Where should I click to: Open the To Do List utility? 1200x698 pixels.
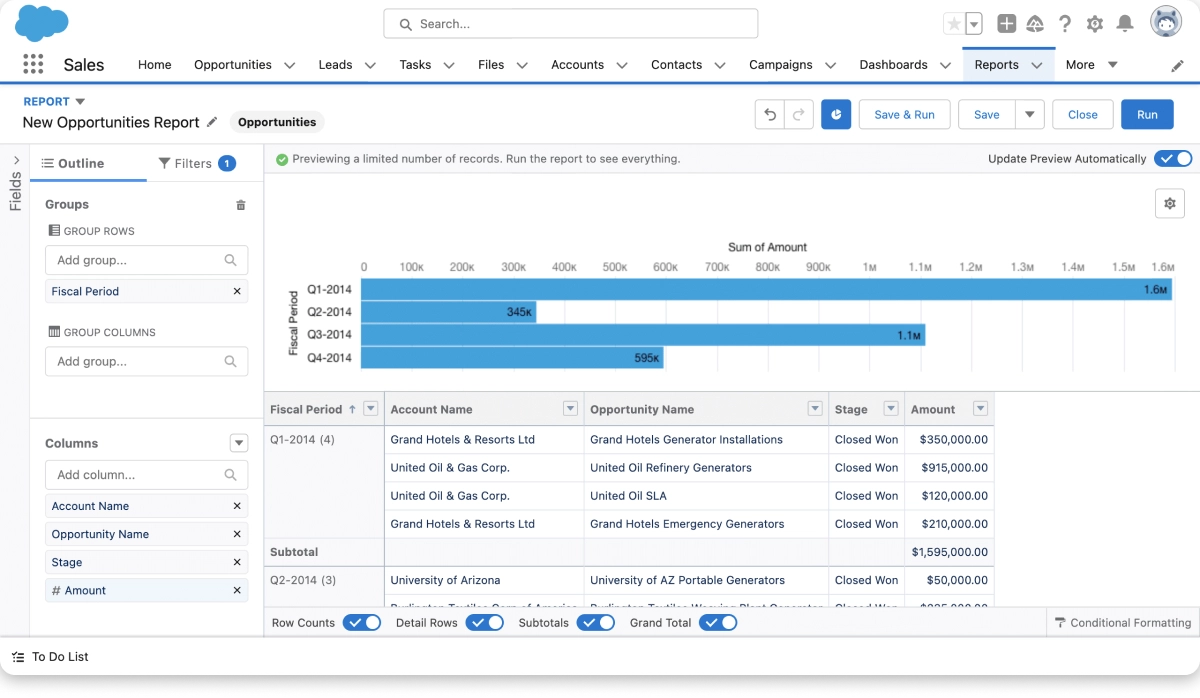pyautogui.click(x=50, y=657)
